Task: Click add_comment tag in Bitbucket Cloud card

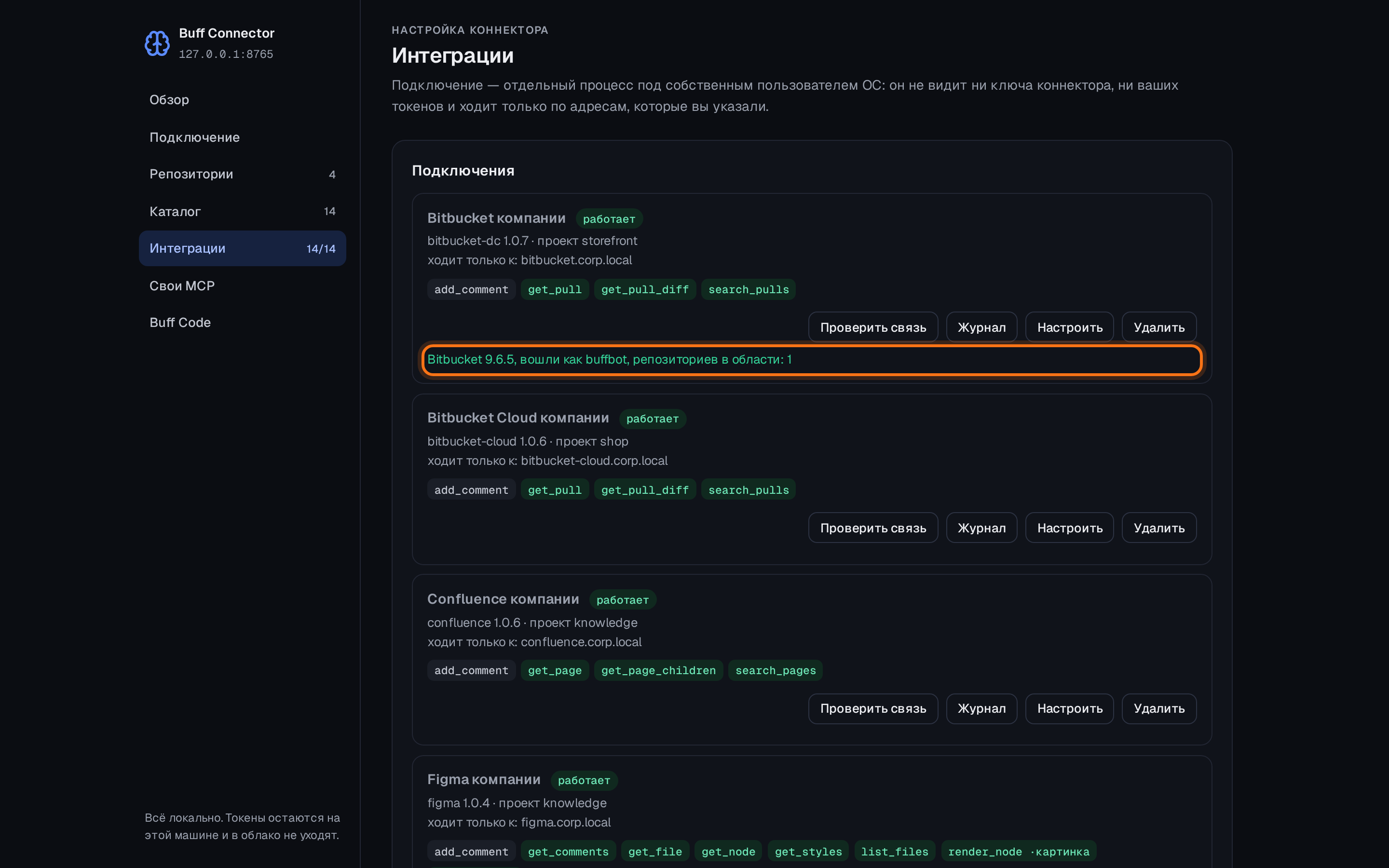Action: point(471,489)
